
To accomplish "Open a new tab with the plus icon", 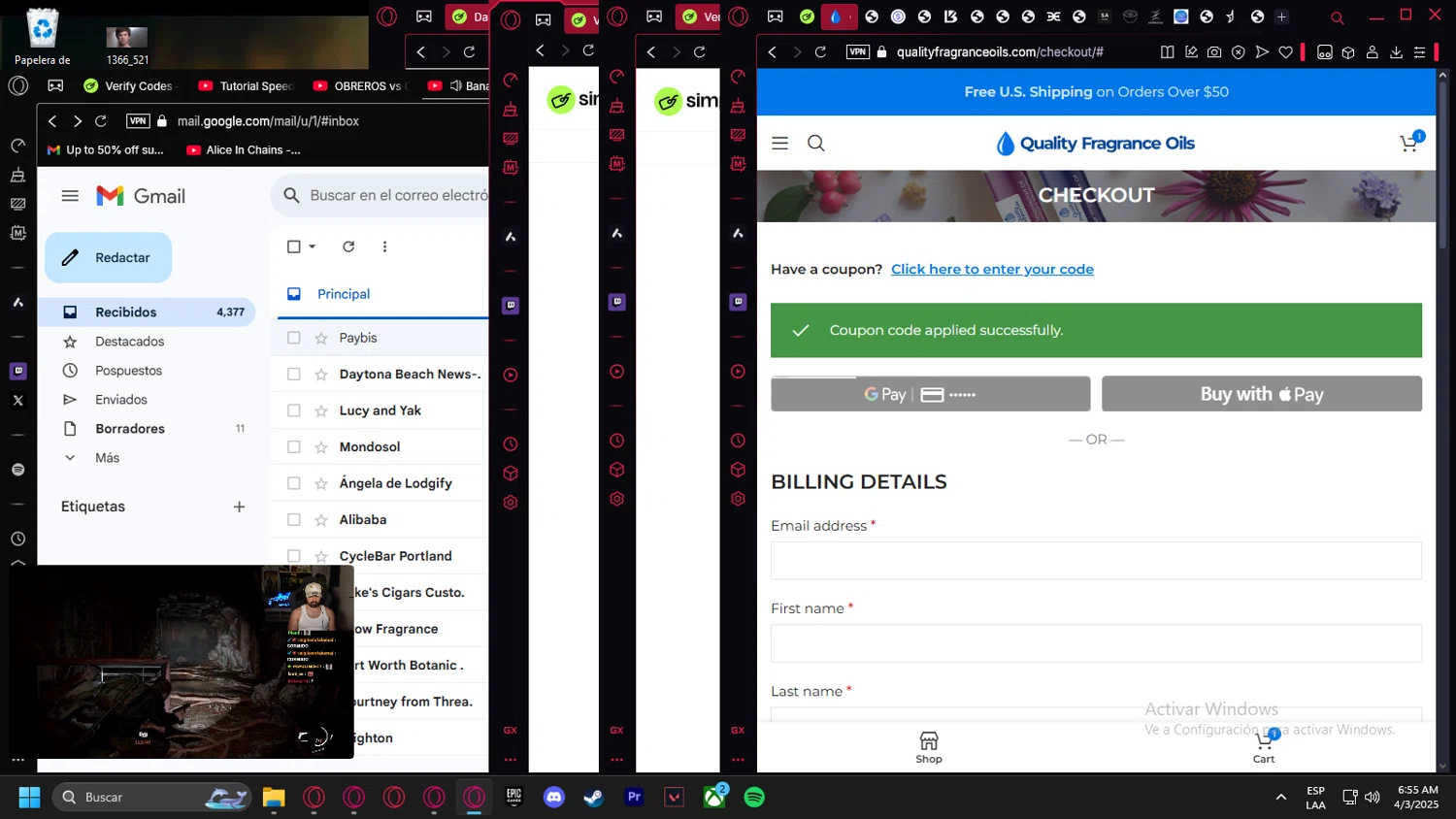I will point(1281,16).
